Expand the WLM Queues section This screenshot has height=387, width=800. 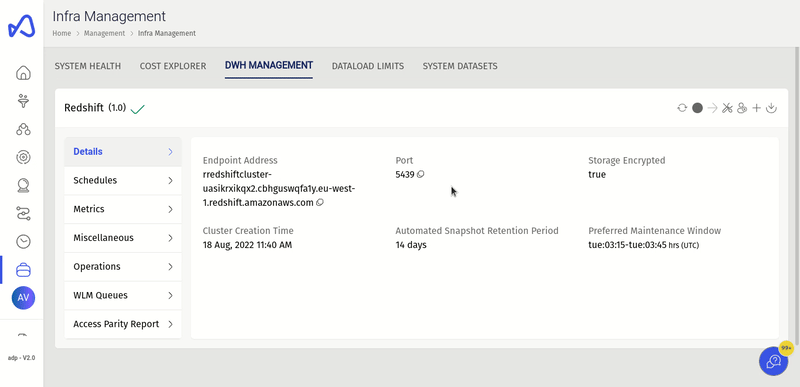(123, 295)
